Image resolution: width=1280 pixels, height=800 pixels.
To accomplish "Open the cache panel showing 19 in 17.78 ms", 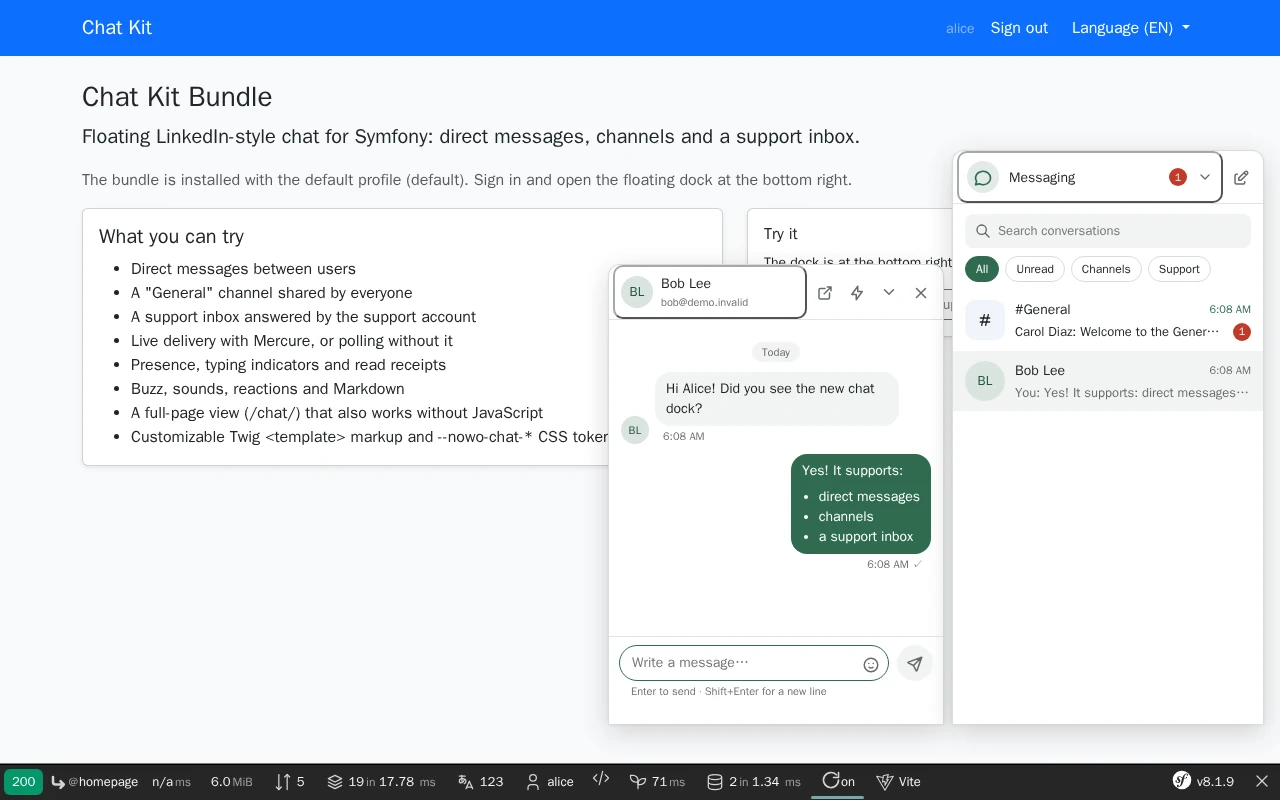I will [x=381, y=782].
